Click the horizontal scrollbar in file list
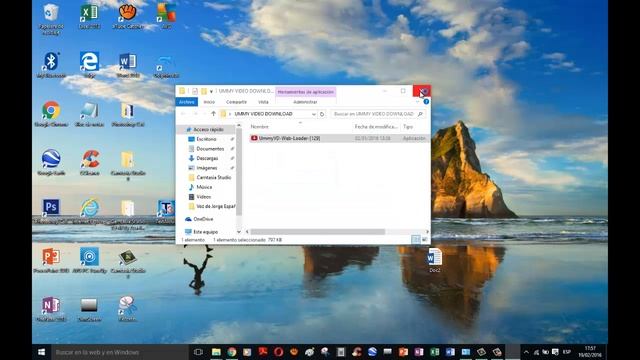 pos(318,232)
